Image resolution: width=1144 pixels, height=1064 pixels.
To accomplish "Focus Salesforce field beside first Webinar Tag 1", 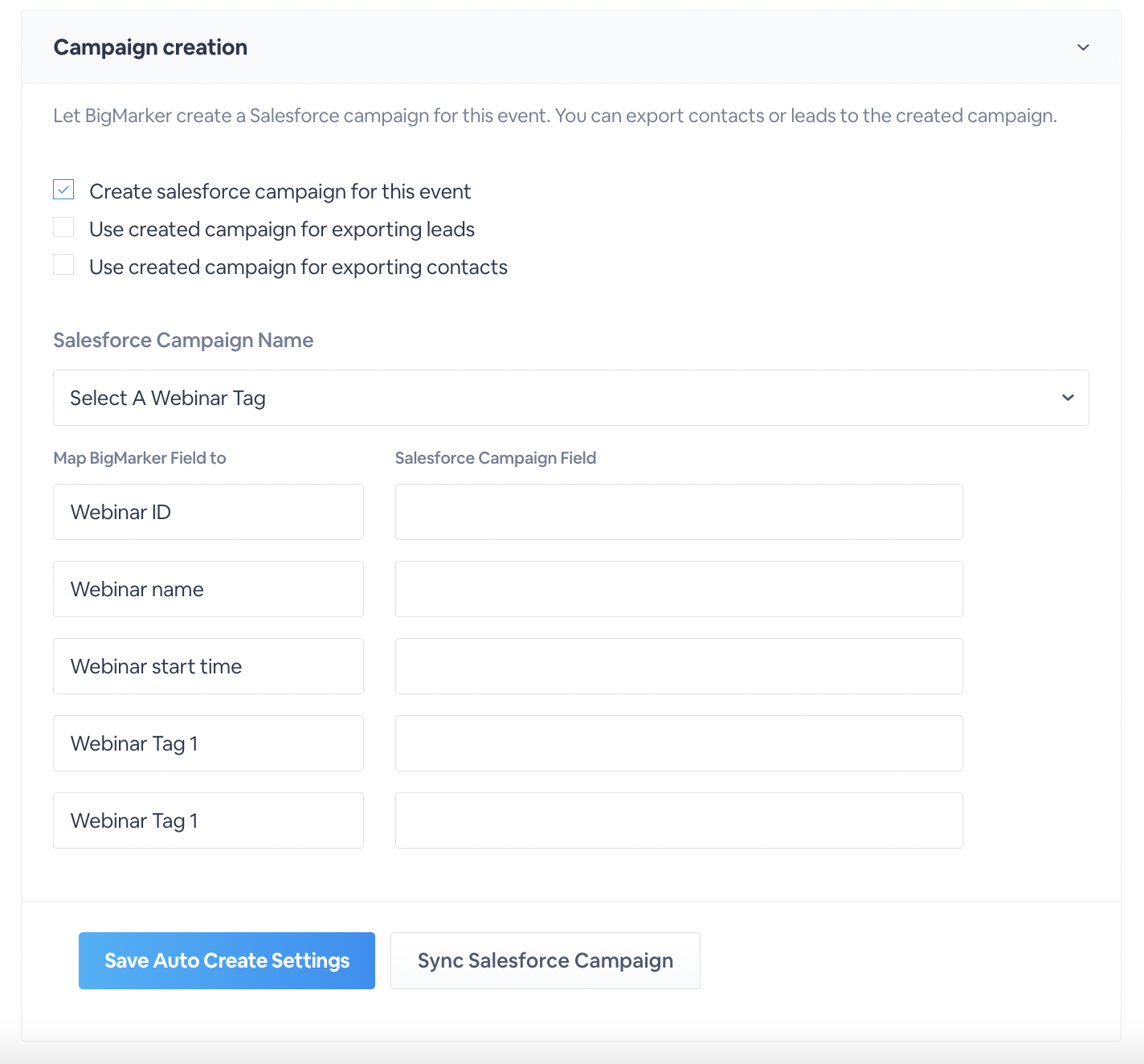I will (679, 743).
